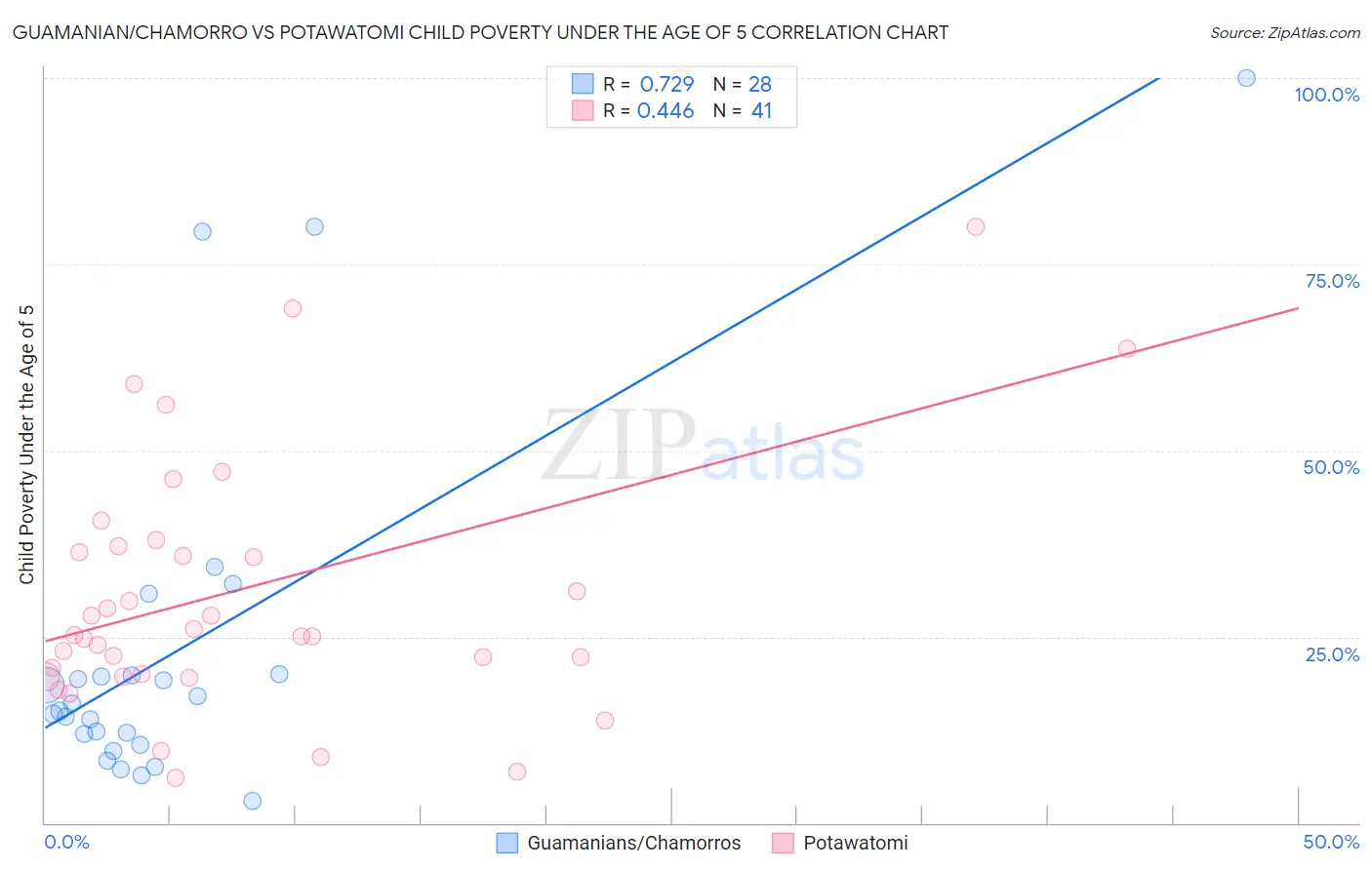Click the blue data point near 100% at far right

click(x=1246, y=78)
